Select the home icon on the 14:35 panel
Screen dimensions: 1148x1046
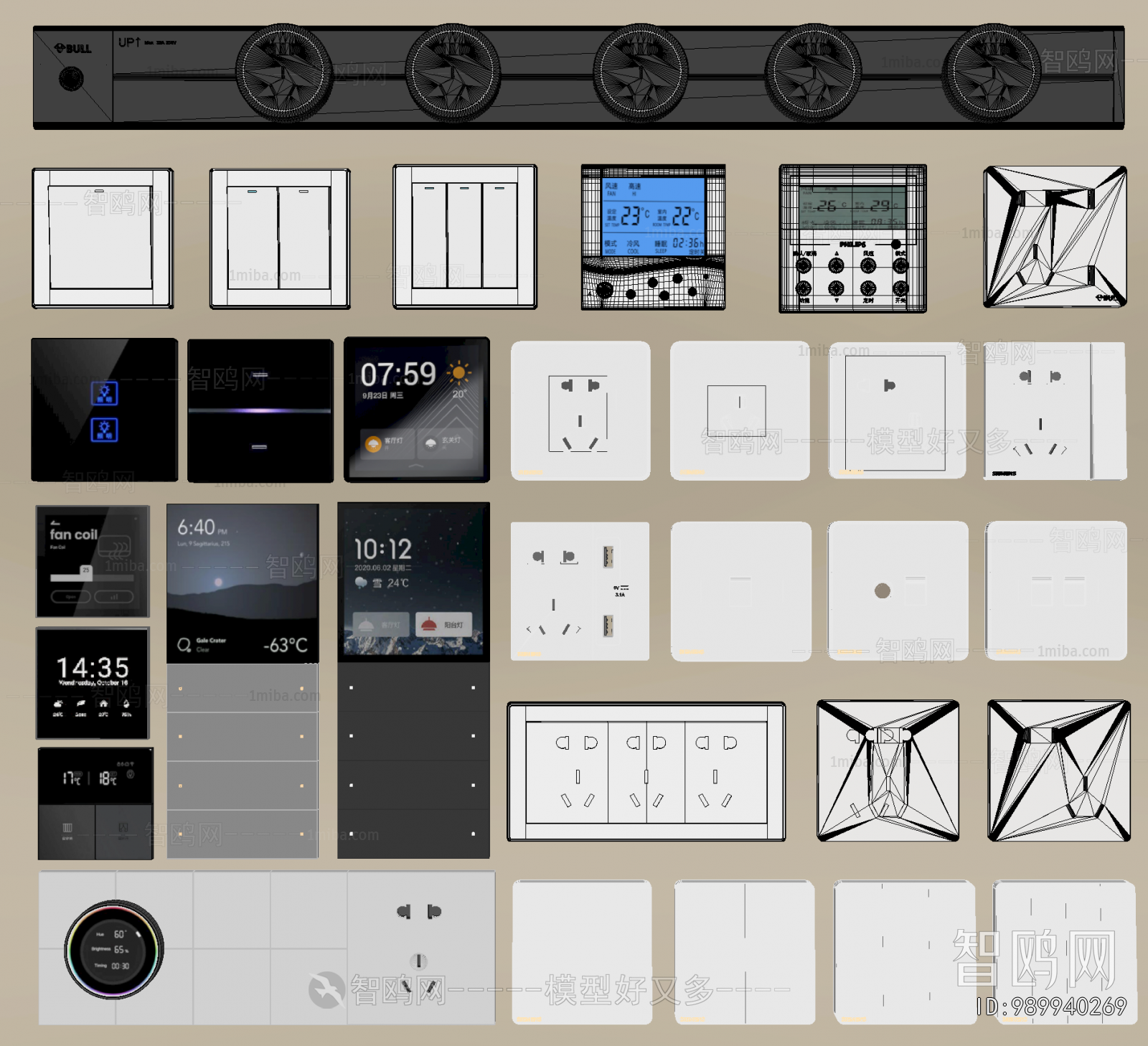(x=103, y=705)
